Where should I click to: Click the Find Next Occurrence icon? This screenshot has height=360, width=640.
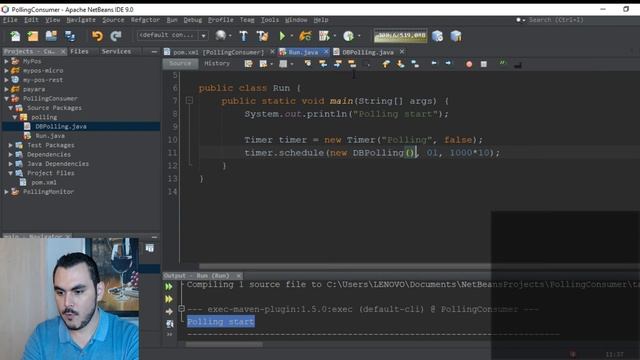coord(338,64)
